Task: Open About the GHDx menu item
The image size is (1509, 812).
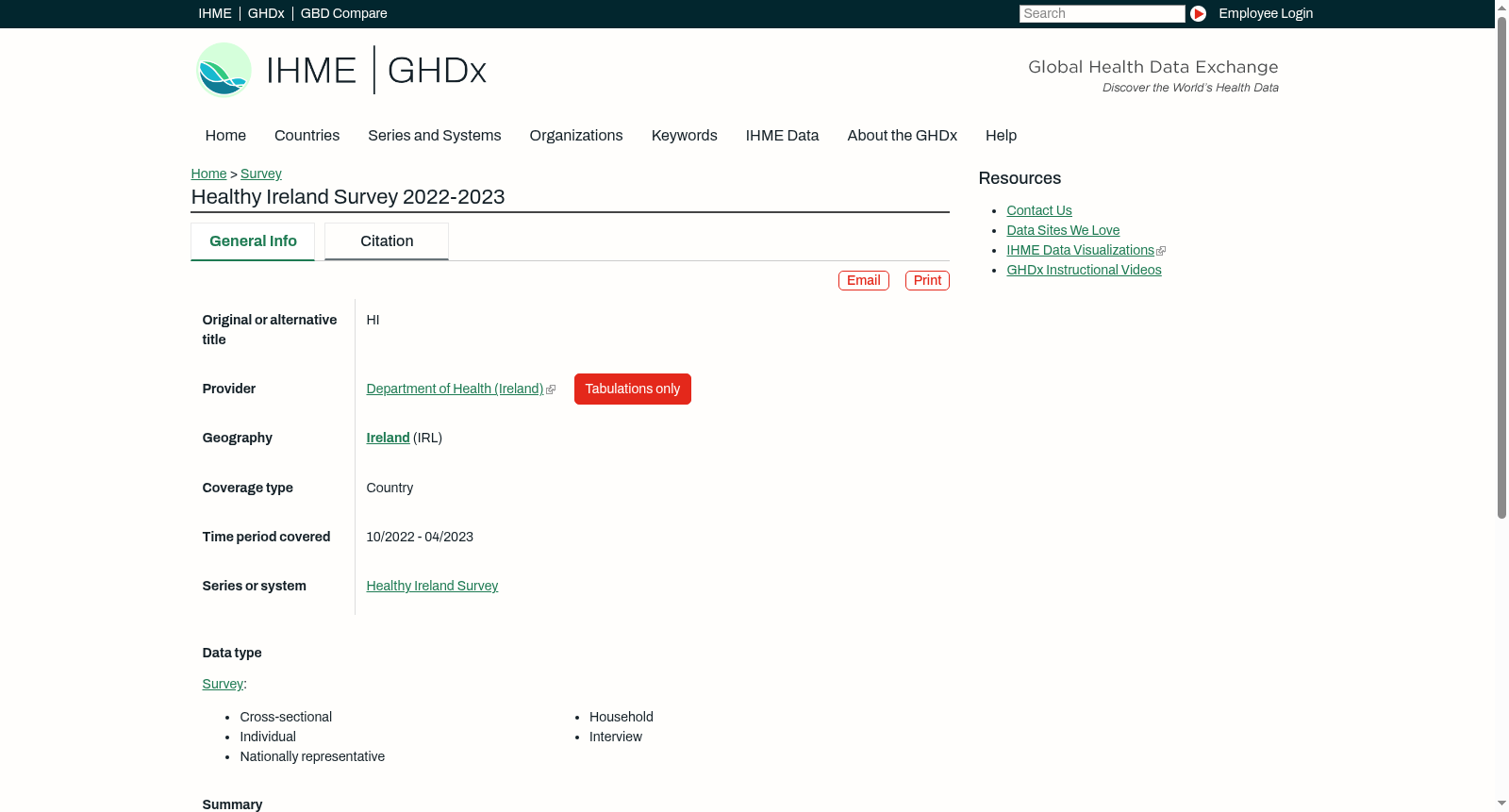Action: click(x=903, y=136)
